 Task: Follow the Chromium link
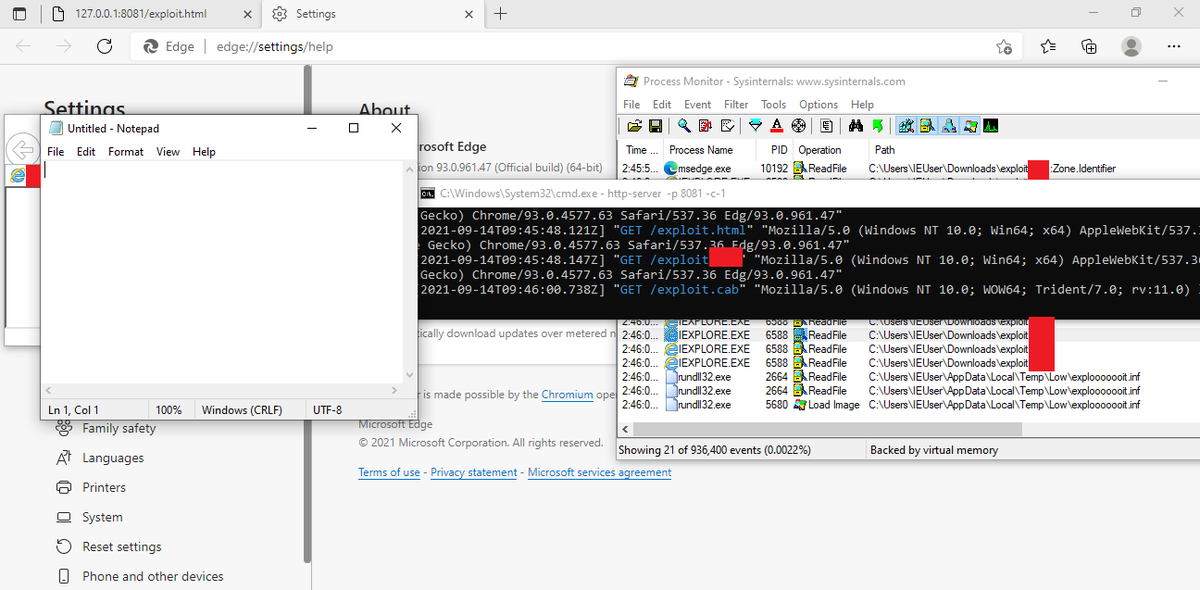567,395
